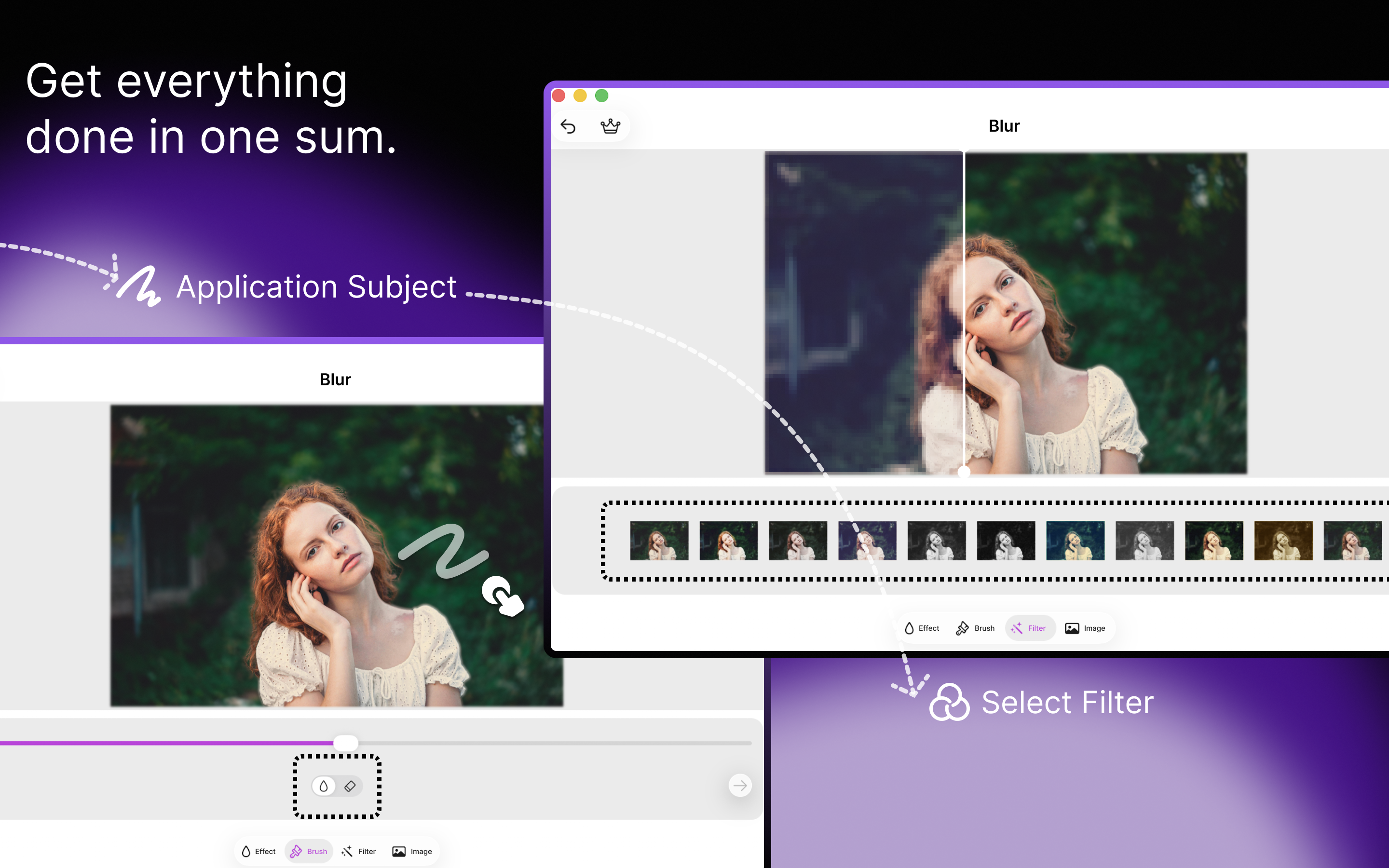Choose the blur droplet brush mode
Viewport: 1389px width, 868px height.
[x=324, y=786]
